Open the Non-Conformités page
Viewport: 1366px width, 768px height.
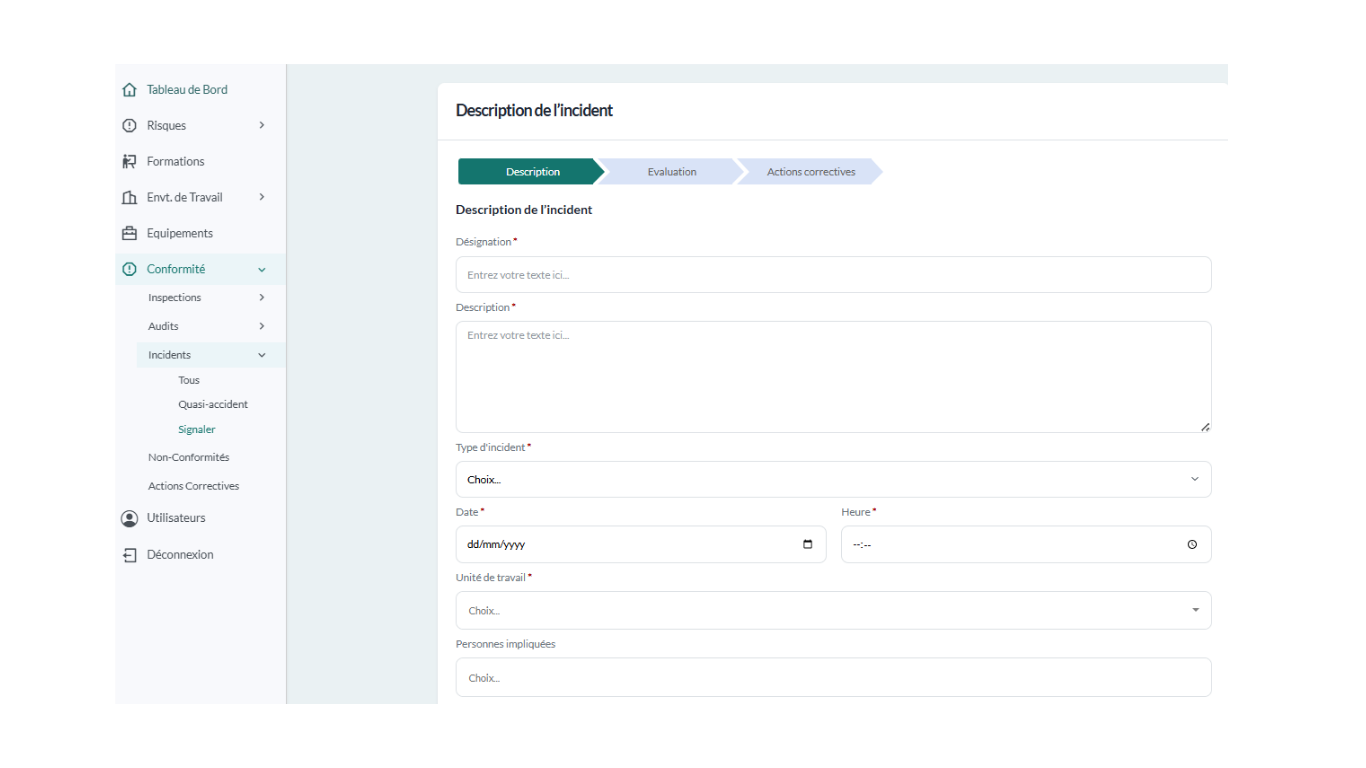coord(189,458)
